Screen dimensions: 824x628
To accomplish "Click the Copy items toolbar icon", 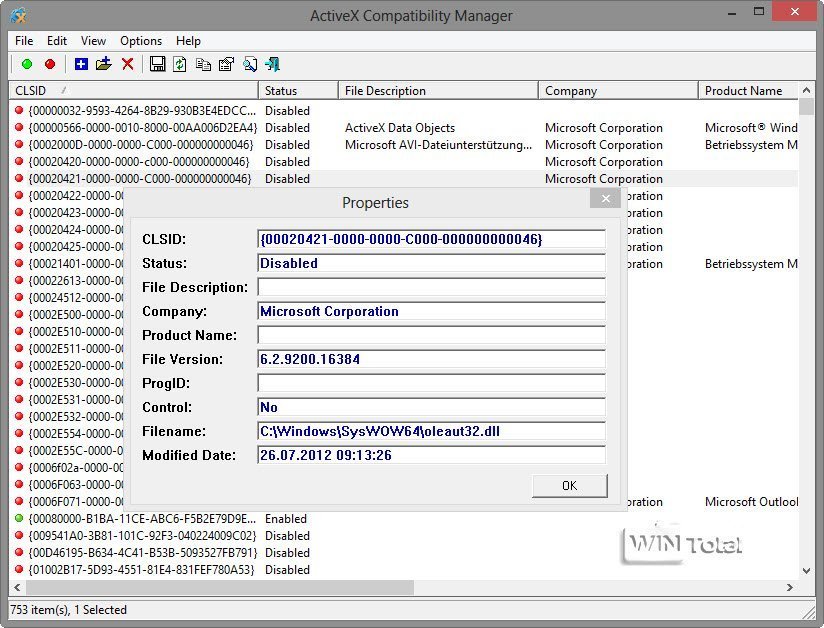I will tap(203, 64).
